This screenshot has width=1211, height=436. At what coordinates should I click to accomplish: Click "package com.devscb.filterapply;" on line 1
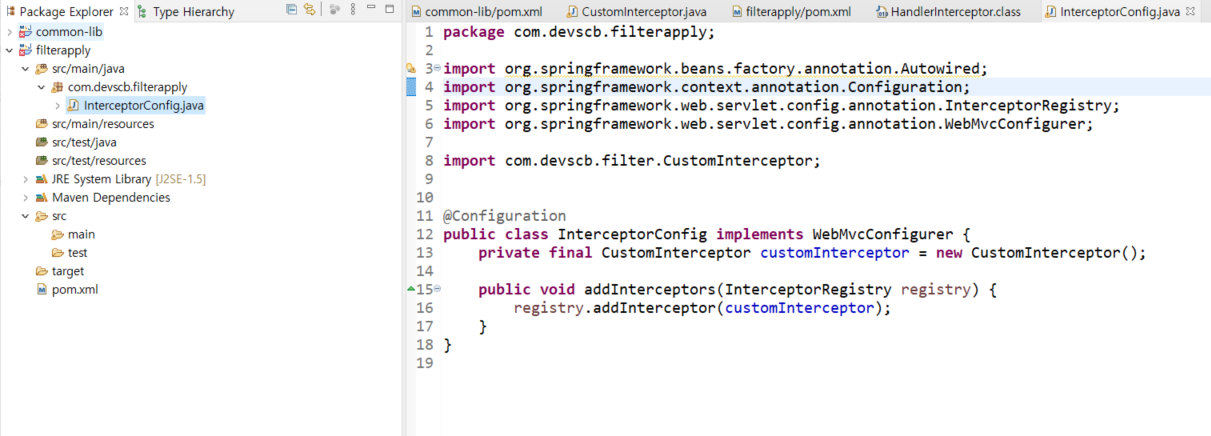[x=579, y=31]
